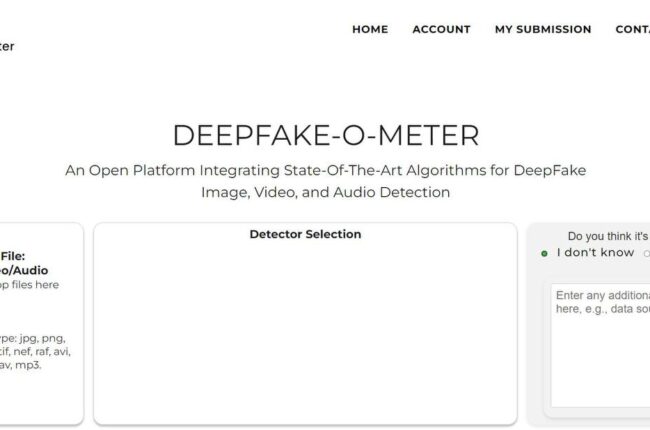650x430 pixels.
Task: Click the "Image, Video, and Audio Detection" line
Action: point(325,192)
